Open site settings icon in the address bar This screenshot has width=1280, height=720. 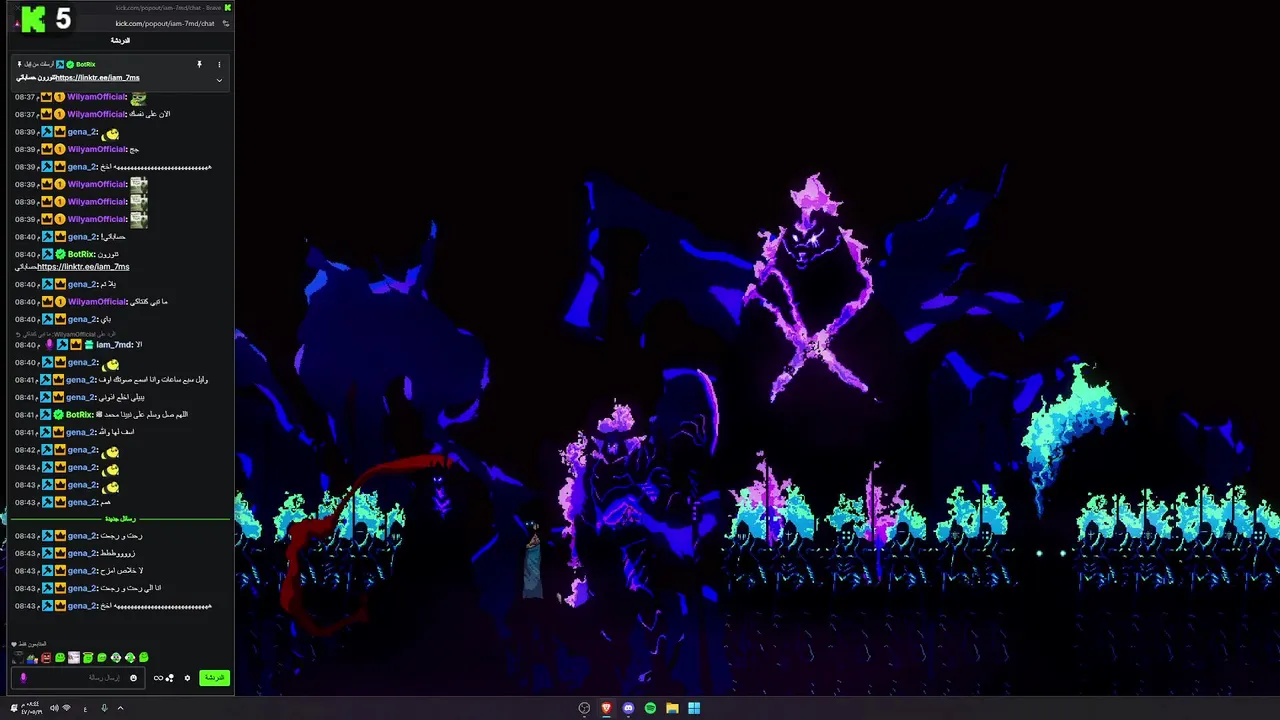point(226,23)
